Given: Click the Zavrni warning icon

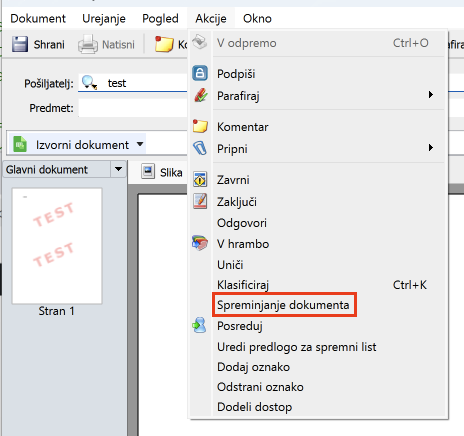Looking at the screenshot, I should click(200, 180).
